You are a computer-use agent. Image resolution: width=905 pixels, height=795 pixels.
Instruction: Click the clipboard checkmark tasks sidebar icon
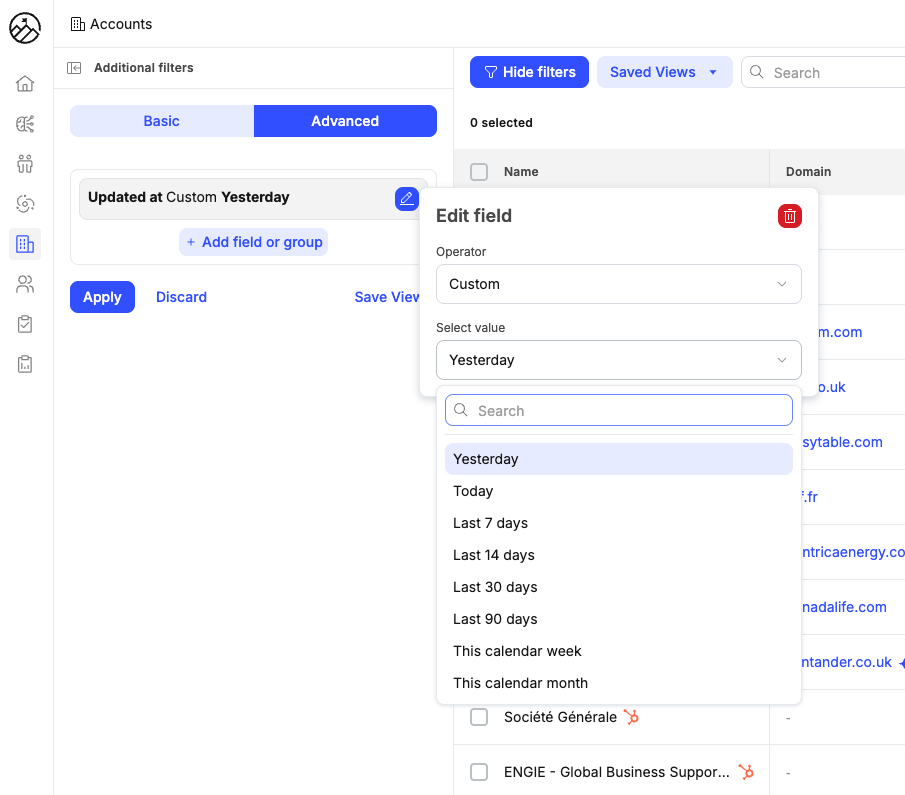tap(25, 324)
